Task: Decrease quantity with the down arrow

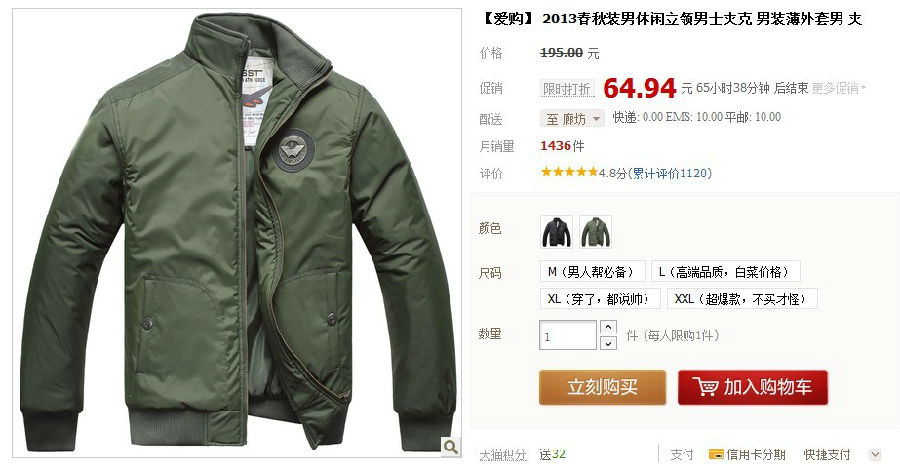Action: (x=608, y=343)
